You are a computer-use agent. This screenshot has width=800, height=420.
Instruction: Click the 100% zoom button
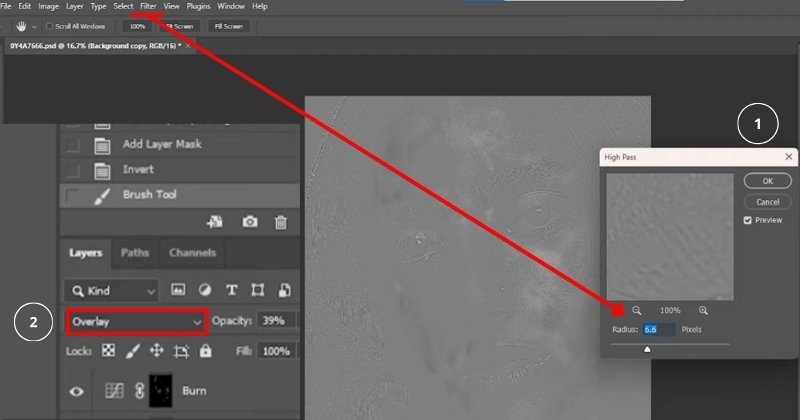coord(137,26)
